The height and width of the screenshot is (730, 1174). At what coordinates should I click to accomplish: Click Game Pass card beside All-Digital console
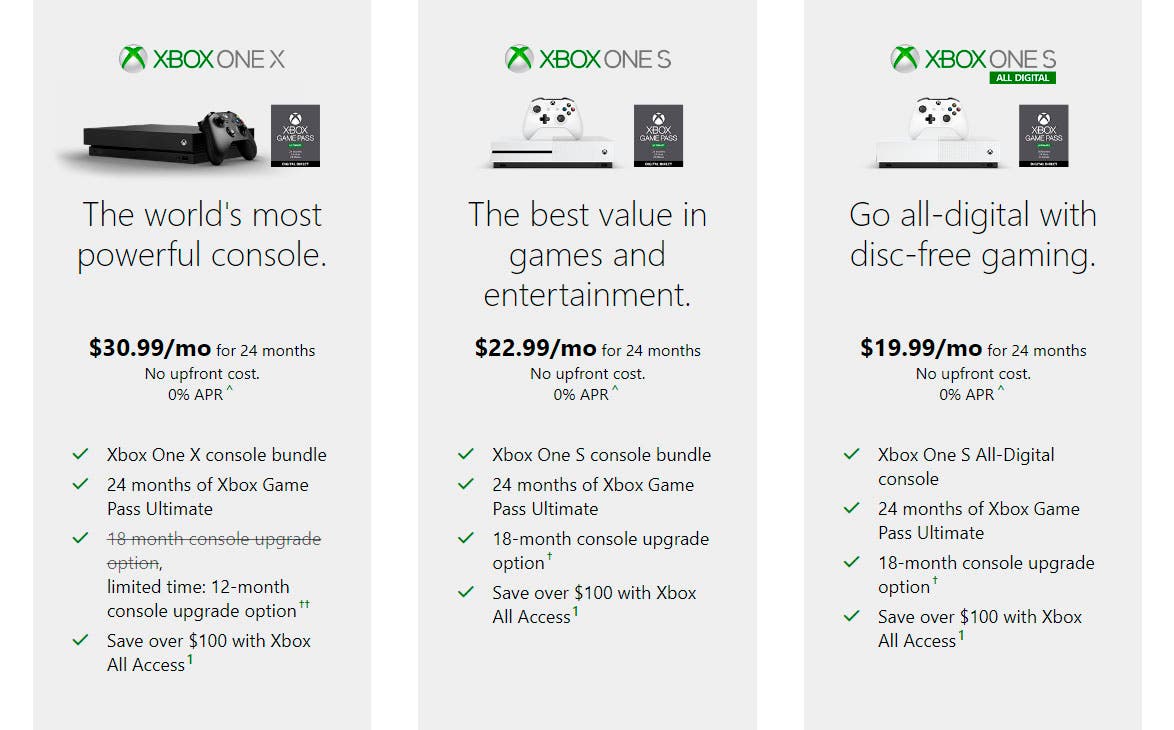click(x=1044, y=136)
